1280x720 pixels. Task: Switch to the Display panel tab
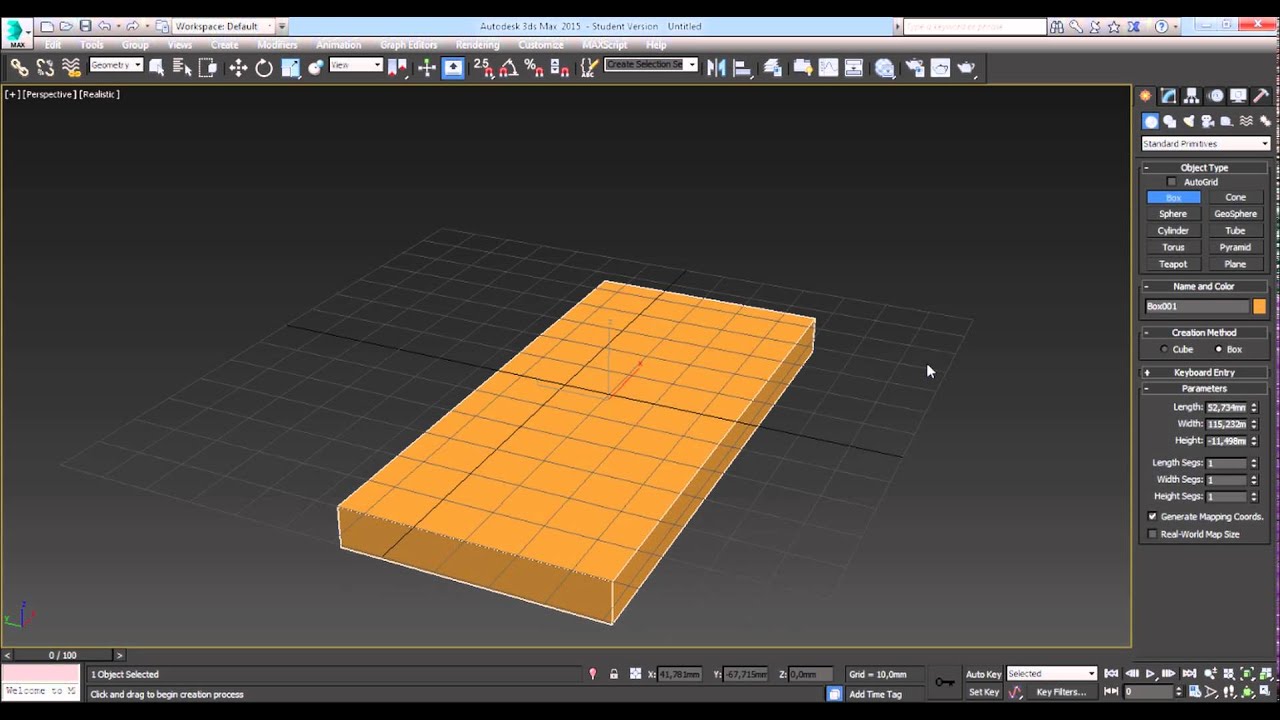point(1238,96)
